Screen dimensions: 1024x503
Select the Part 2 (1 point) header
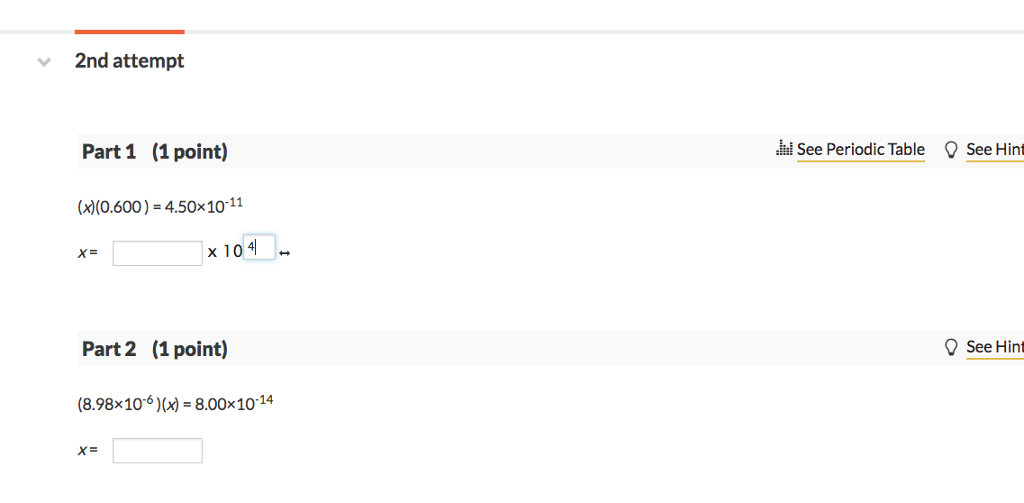tap(155, 349)
